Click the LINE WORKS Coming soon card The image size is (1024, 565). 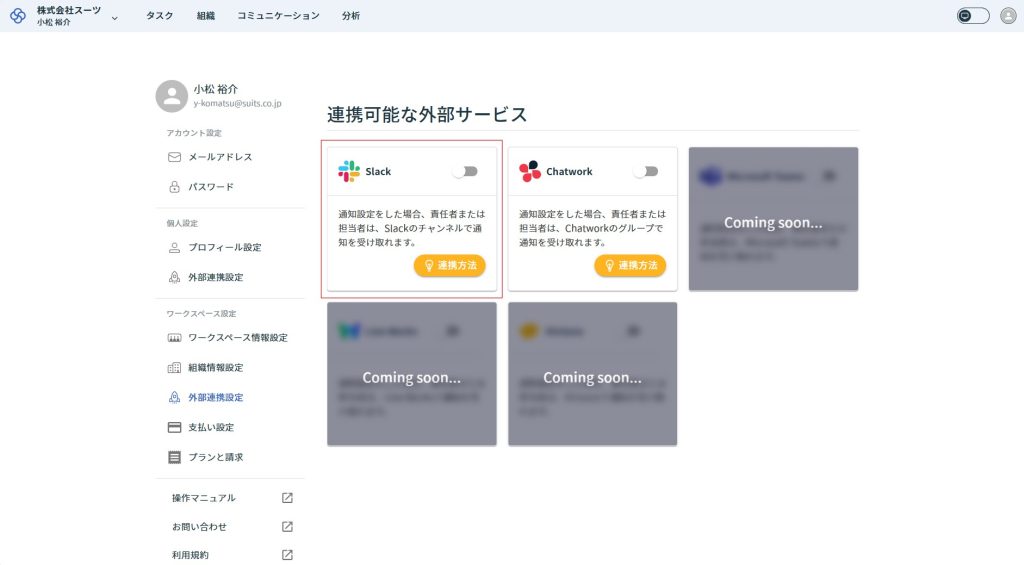411,374
